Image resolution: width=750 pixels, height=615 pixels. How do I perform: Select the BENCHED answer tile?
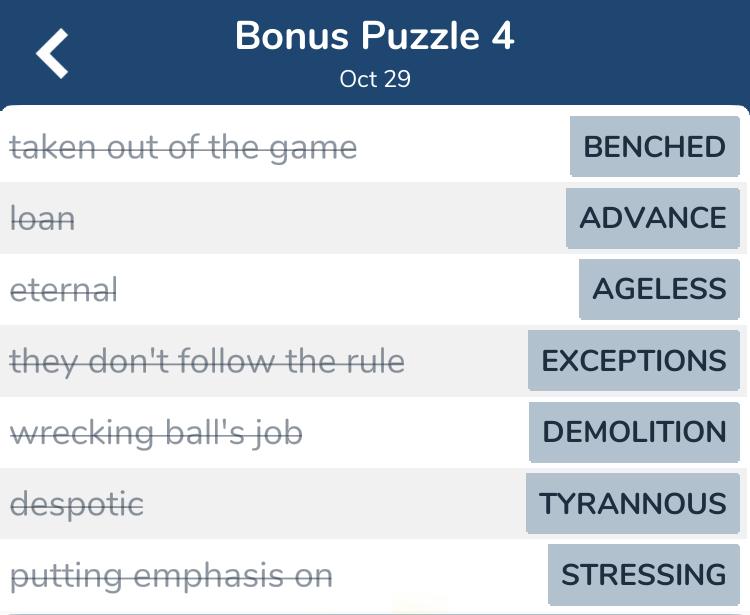(x=655, y=146)
